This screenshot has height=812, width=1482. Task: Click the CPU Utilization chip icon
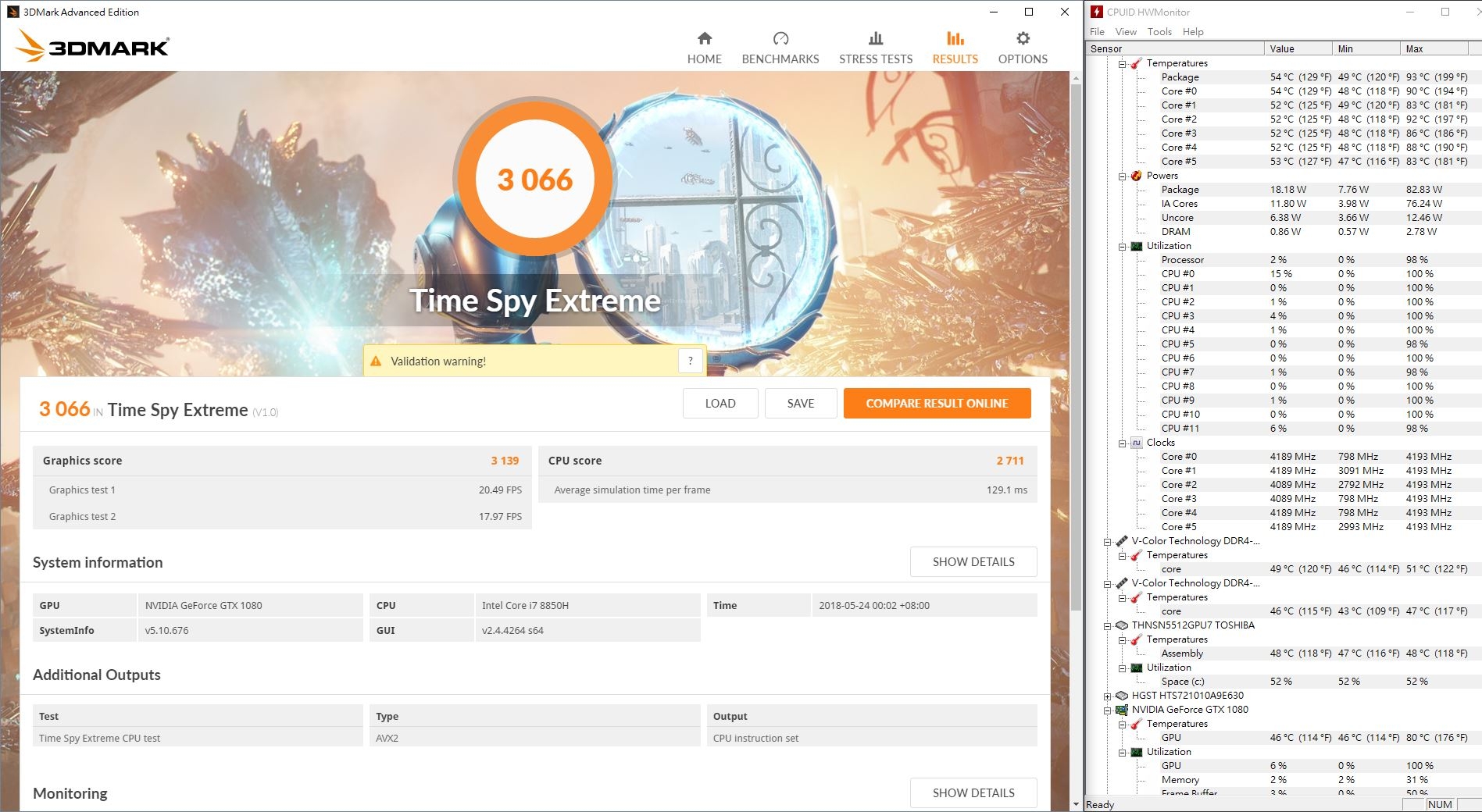(1137, 246)
